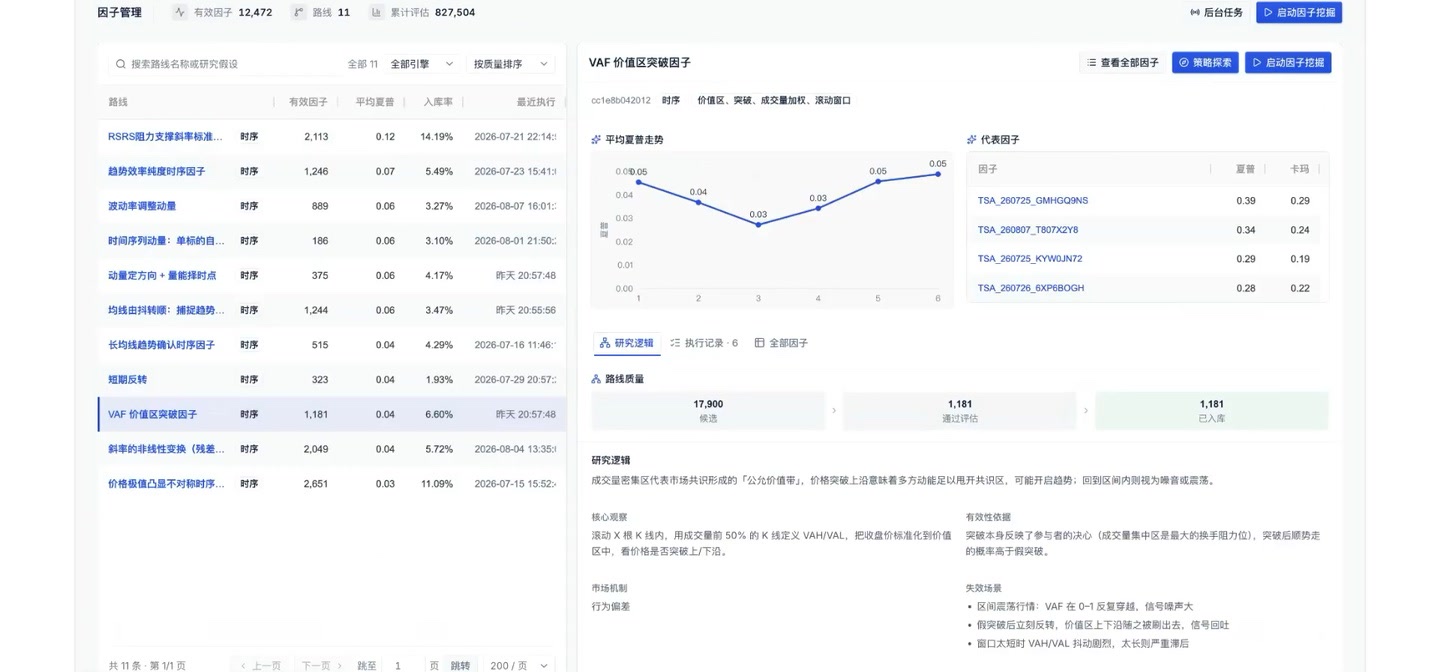Open route 趋势效率纯度时序因子

pyautogui.click(x=157, y=172)
